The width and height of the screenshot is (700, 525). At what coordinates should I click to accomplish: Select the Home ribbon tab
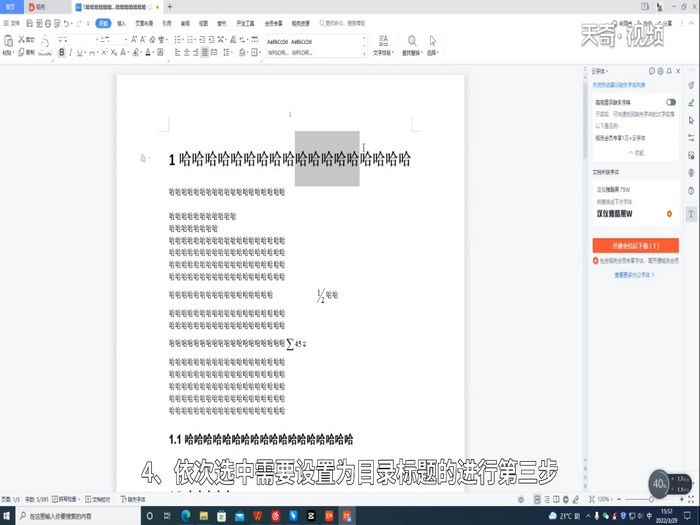[x=102, y=21]
